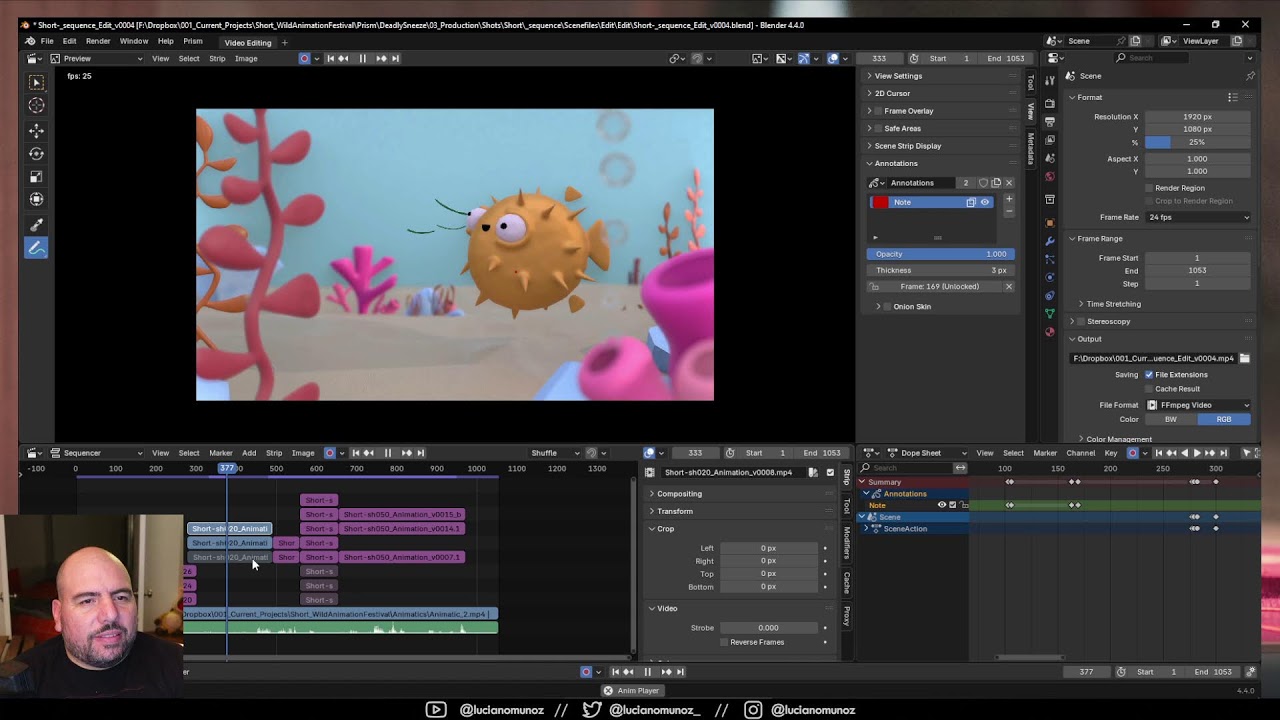
Task: Open the File menu
Action: [x=47, y=41]
